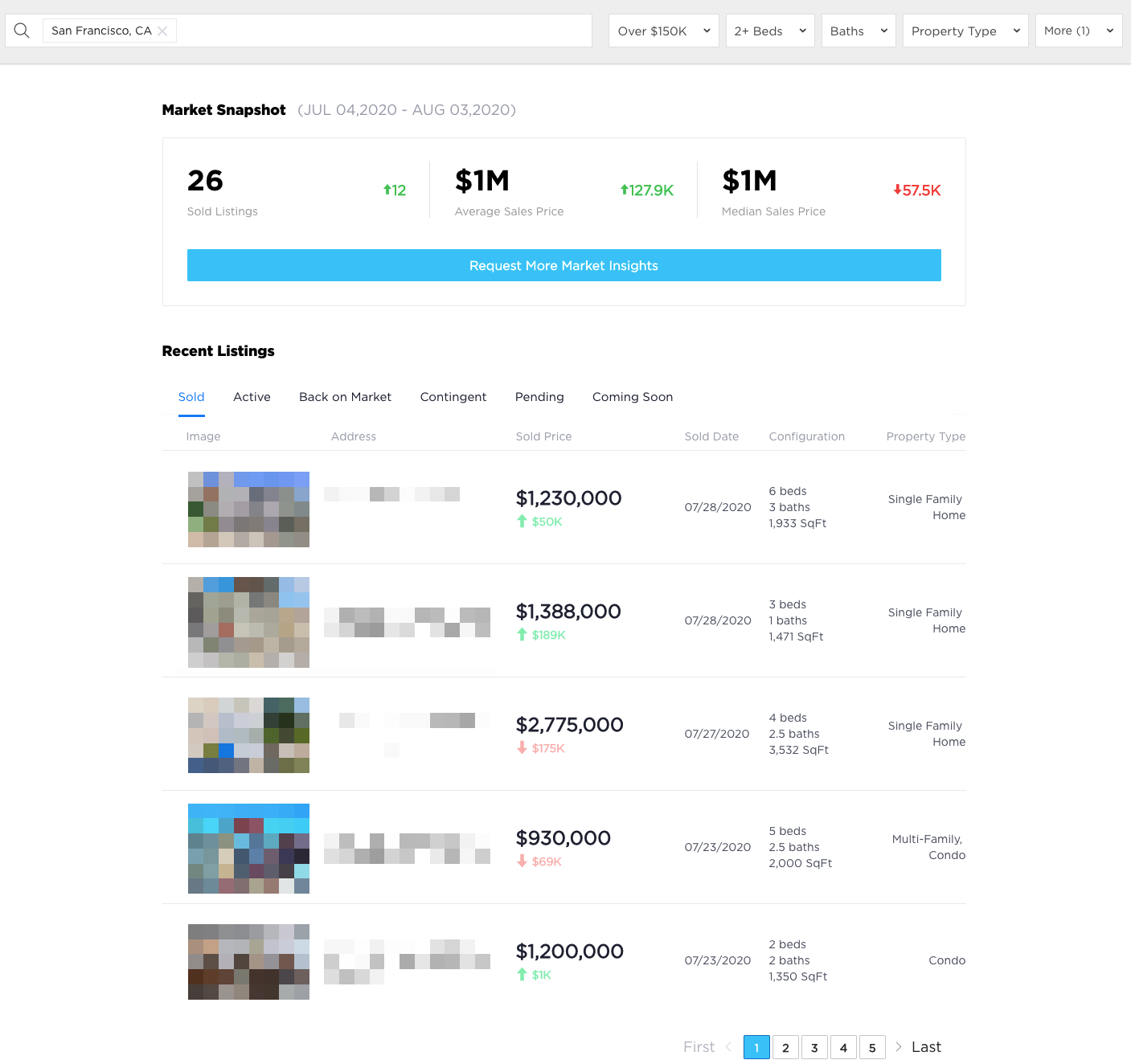Viewport: 1131px width, 1064px height.
Task: Open the Pending tab
Action: pos(539,397)
